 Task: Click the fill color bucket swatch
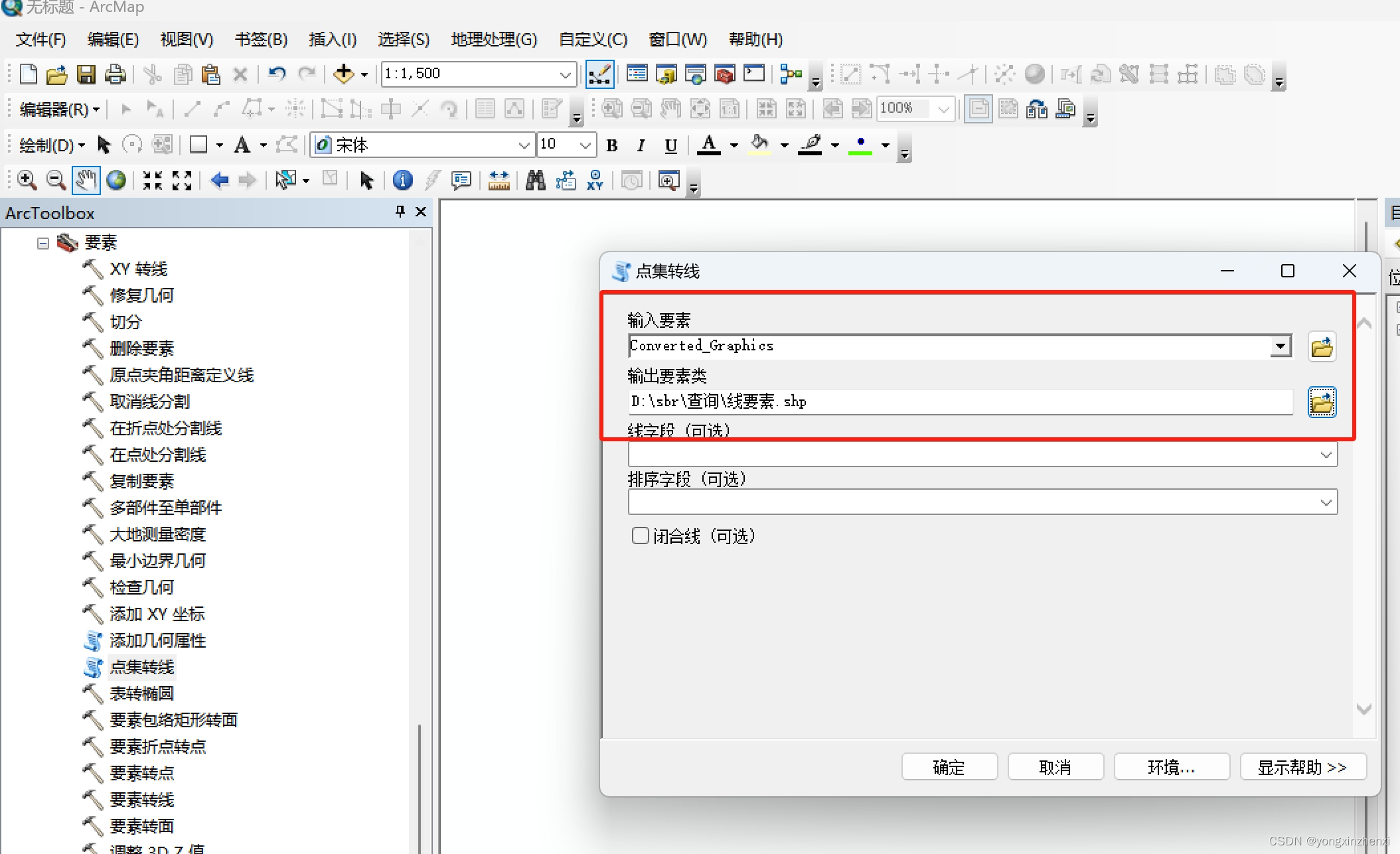(760, 145)
